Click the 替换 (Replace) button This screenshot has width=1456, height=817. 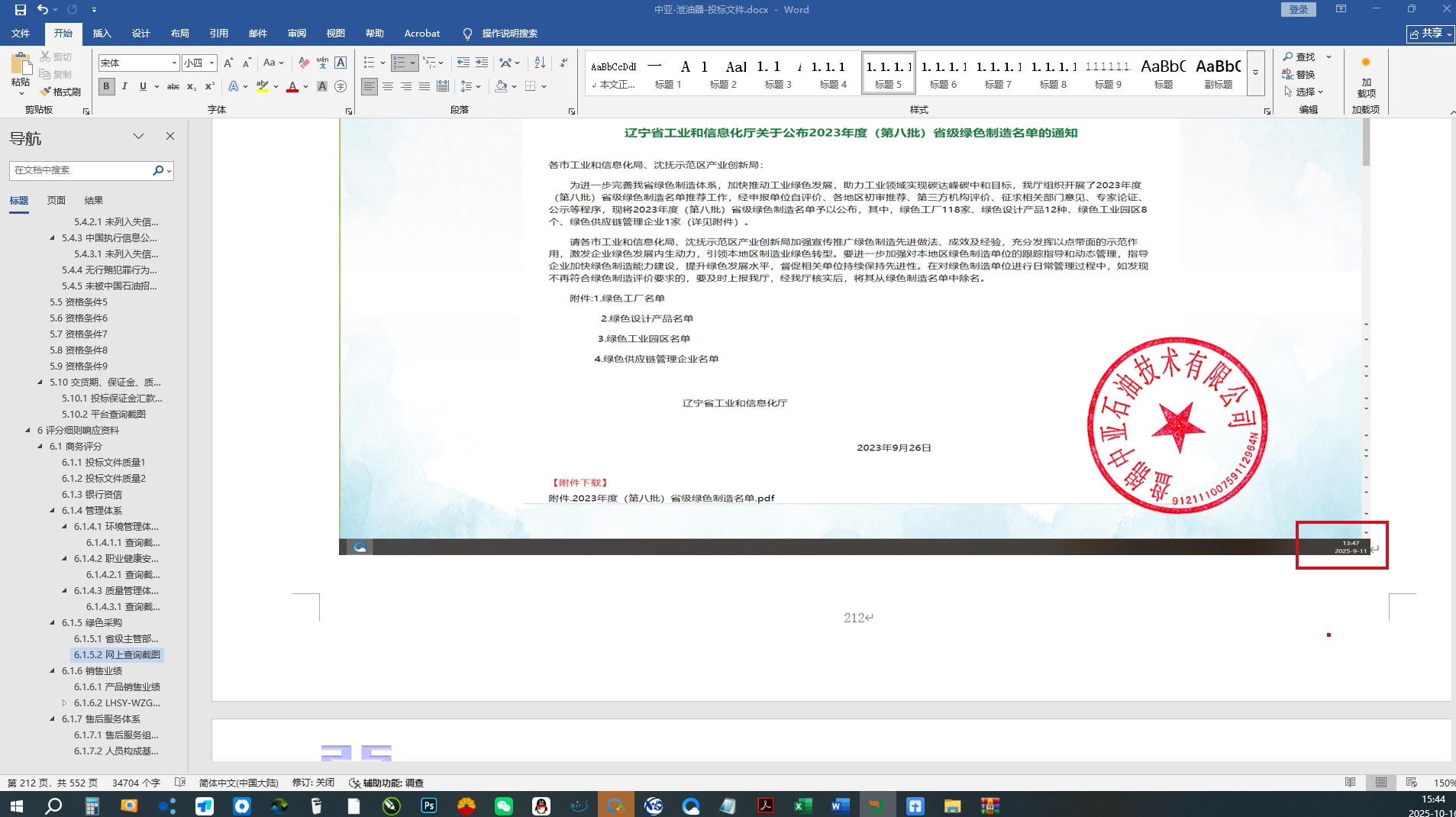(x=1299, y=74)
